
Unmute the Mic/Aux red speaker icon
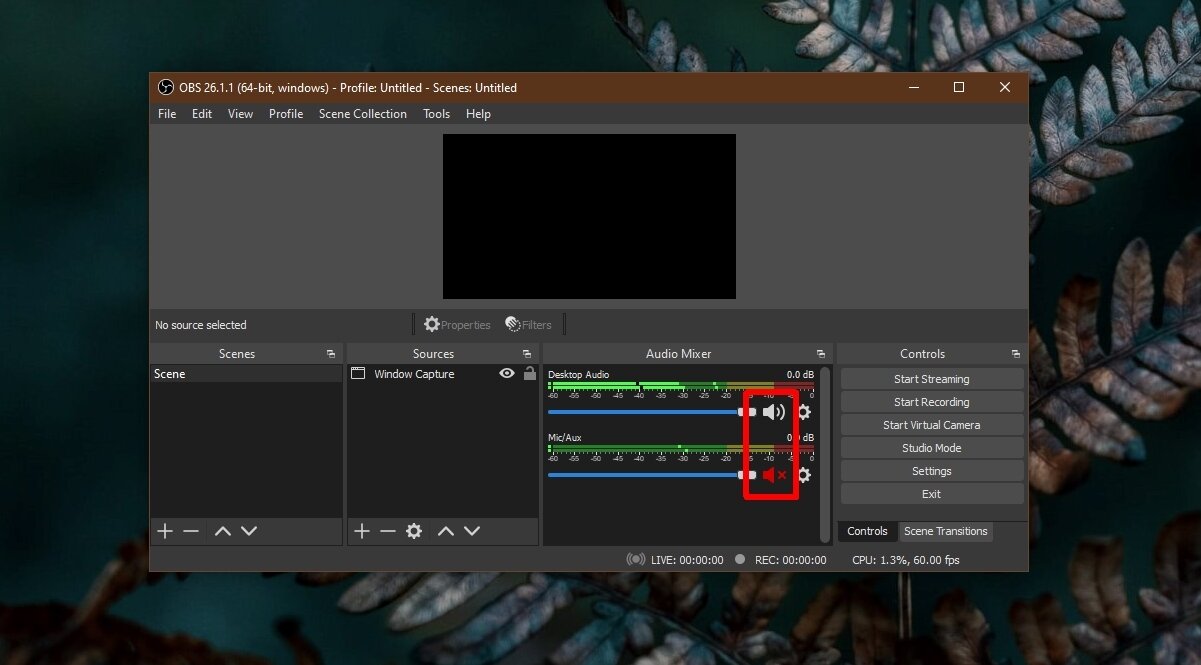tap(773, 475)
